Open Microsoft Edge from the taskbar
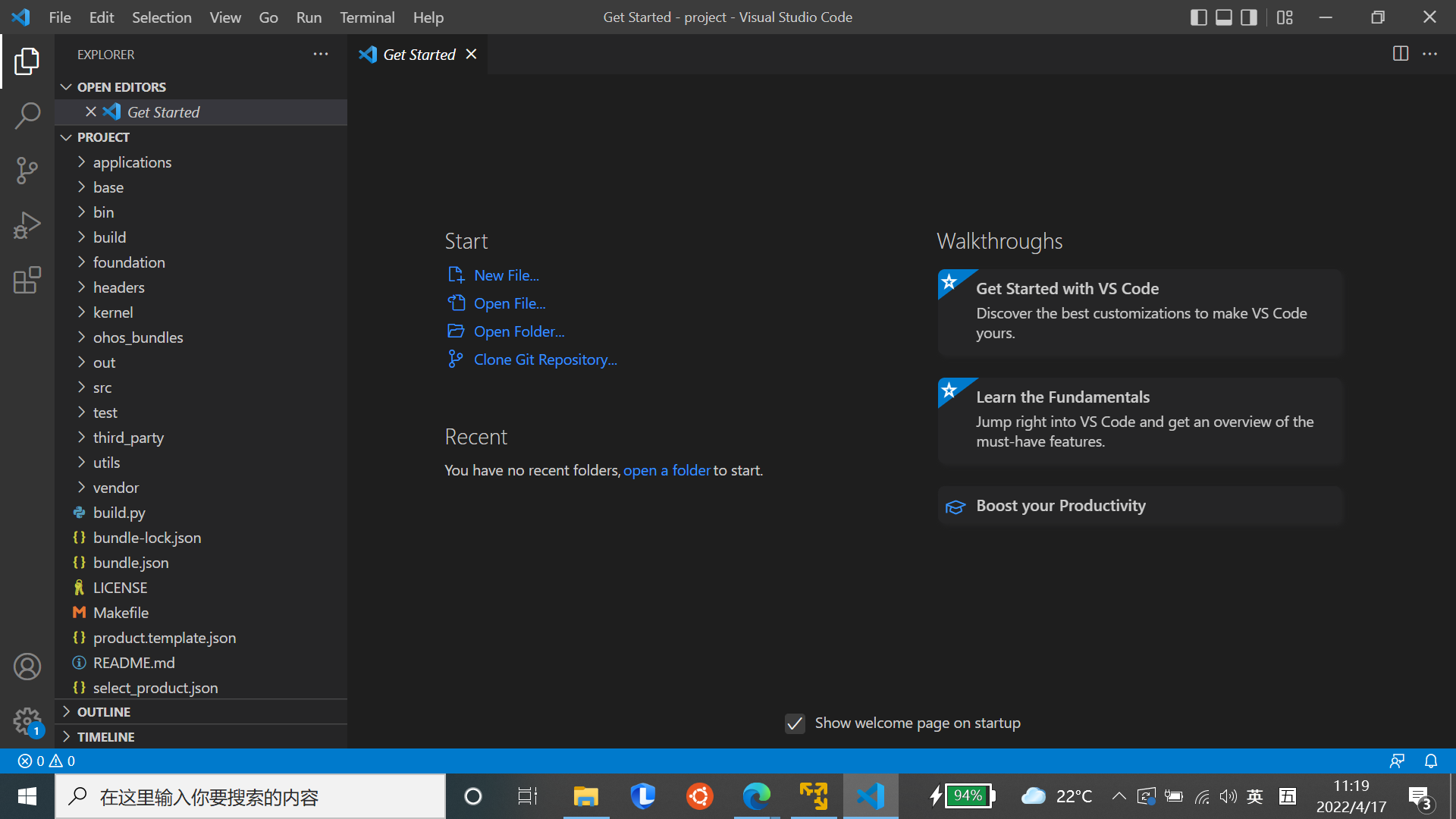The height and width of the screenshot is (819, 1456). [x=756, y=796]
